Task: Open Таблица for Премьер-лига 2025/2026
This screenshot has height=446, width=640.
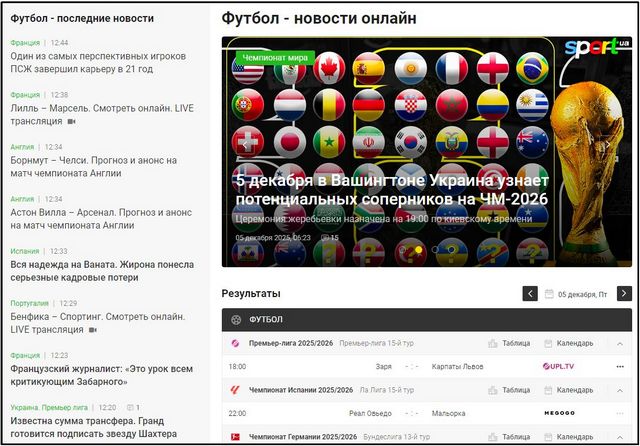Action: point(509,343)
